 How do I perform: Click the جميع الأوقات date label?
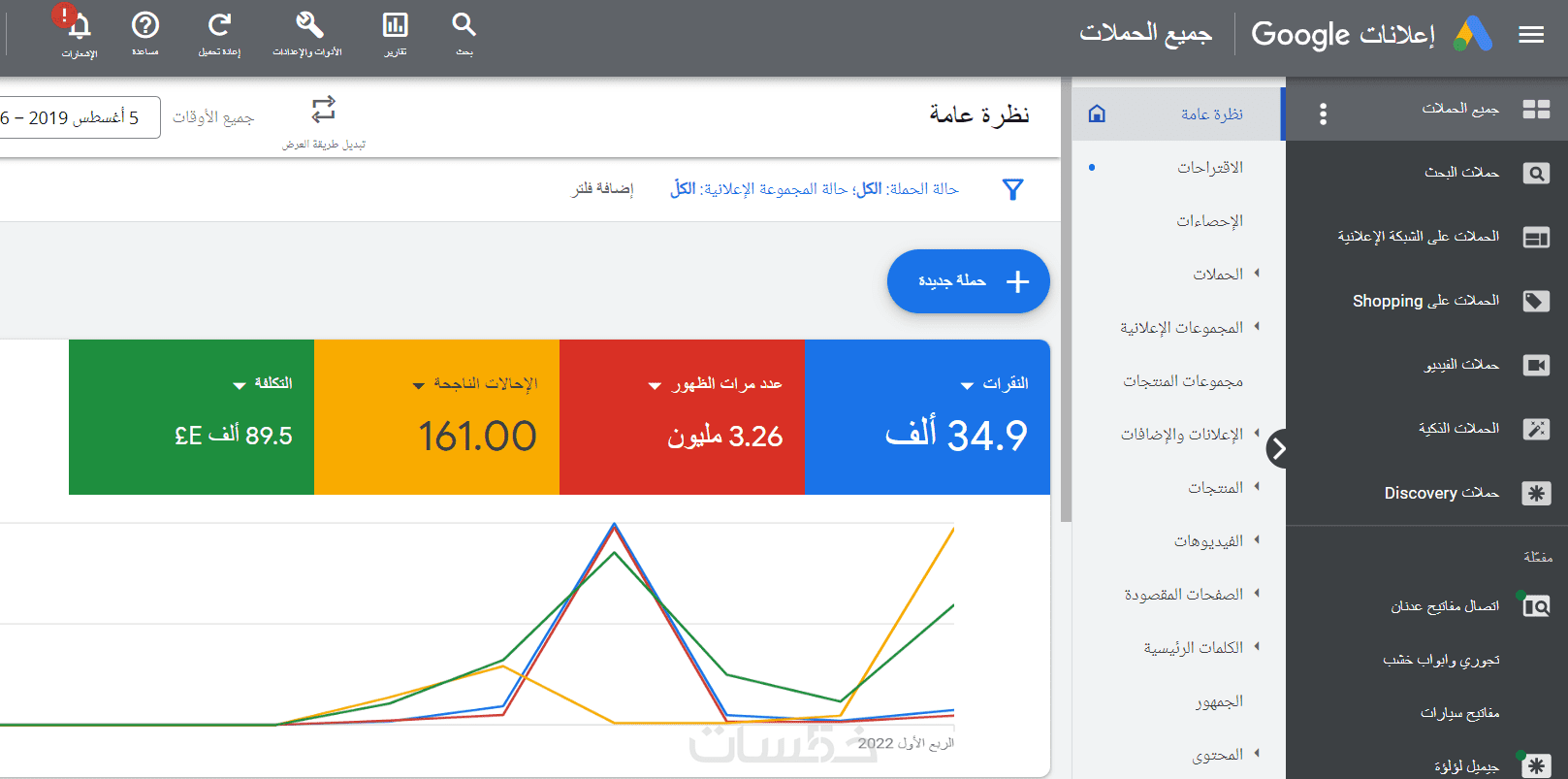click(x=213, y=117)
